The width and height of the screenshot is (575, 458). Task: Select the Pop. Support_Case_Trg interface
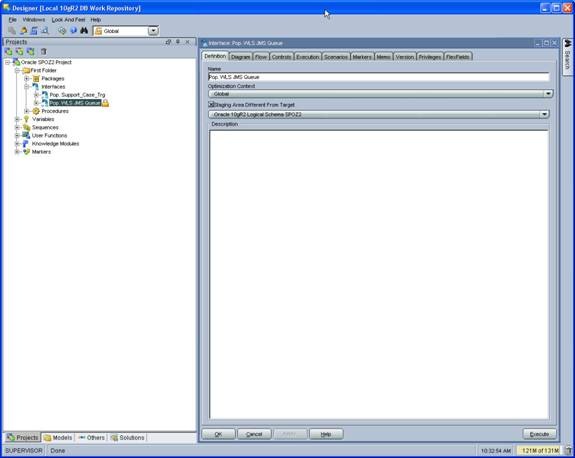pos(77,95)
